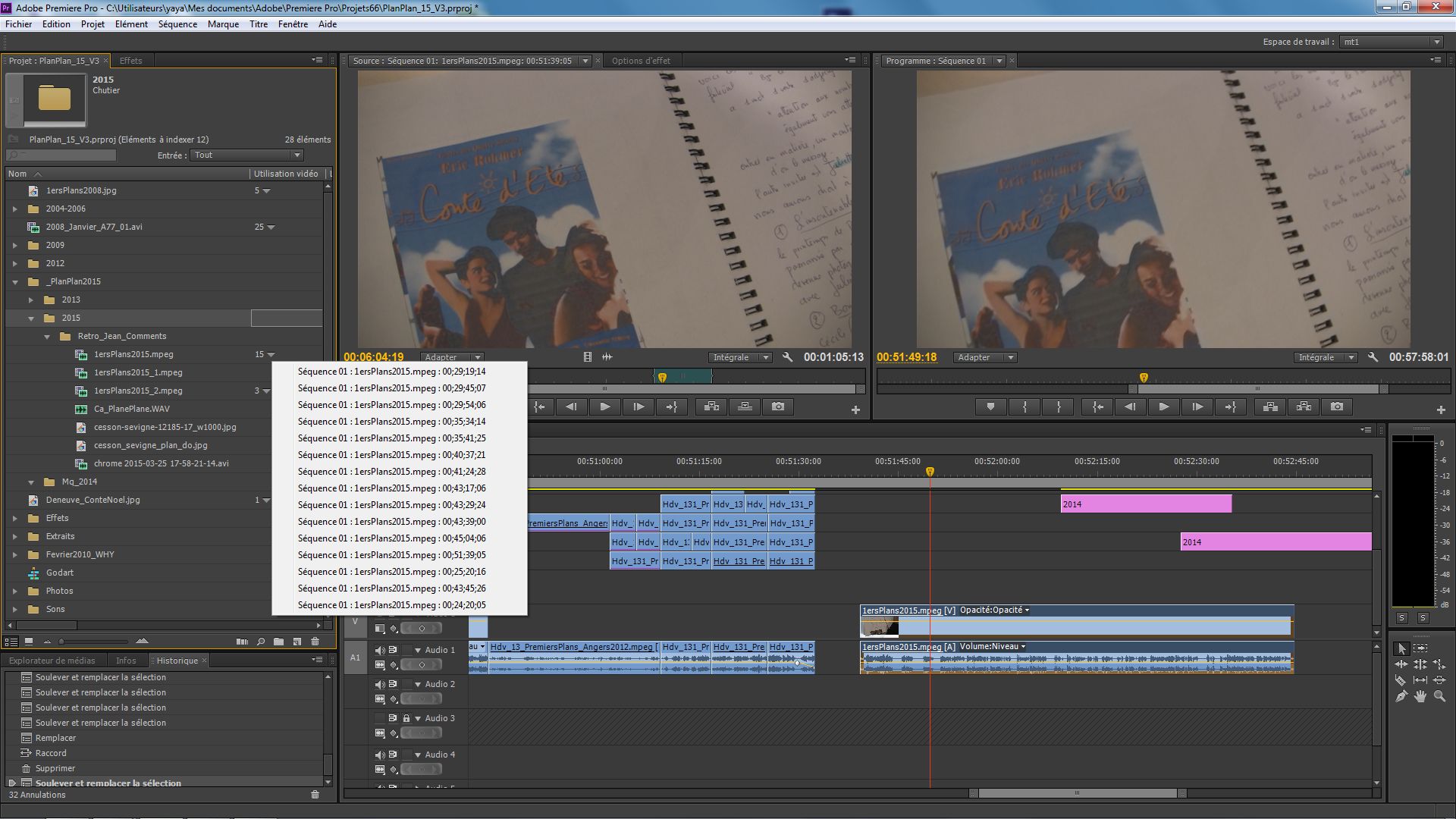Mute the Audio 1 track speaker
Screen dimensions: 1456x819
[380, 650]
